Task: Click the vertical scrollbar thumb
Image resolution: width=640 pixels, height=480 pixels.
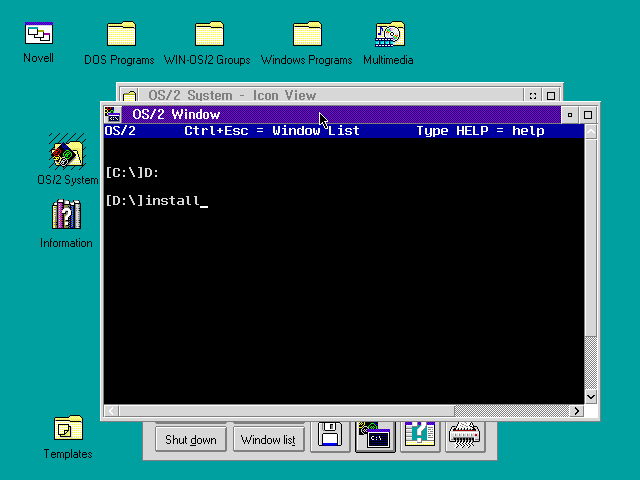Action: point(591,238)
